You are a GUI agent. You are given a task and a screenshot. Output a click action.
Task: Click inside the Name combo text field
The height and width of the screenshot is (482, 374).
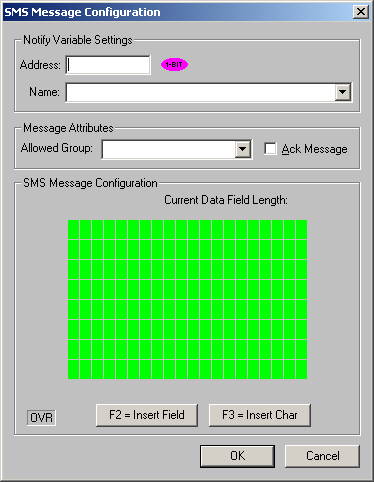201,92
